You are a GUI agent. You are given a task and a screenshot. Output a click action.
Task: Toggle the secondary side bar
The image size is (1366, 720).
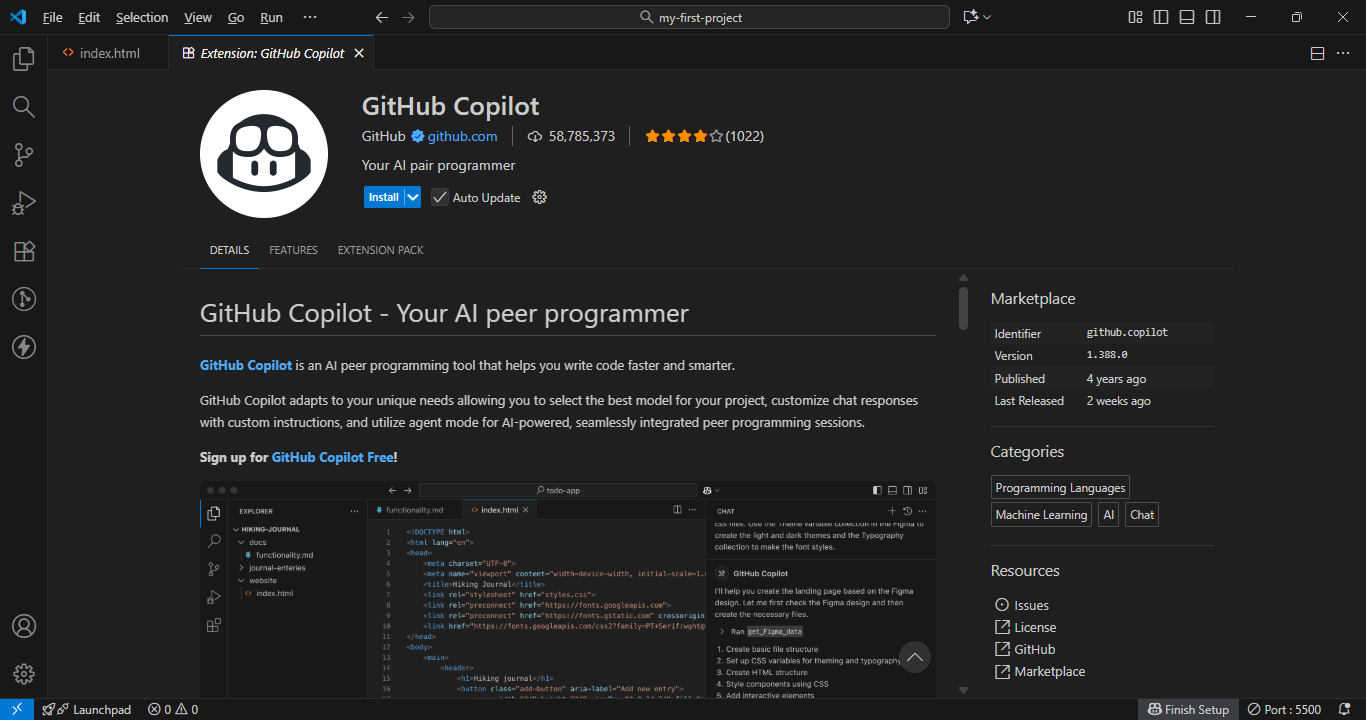(x=1212, y=17)
